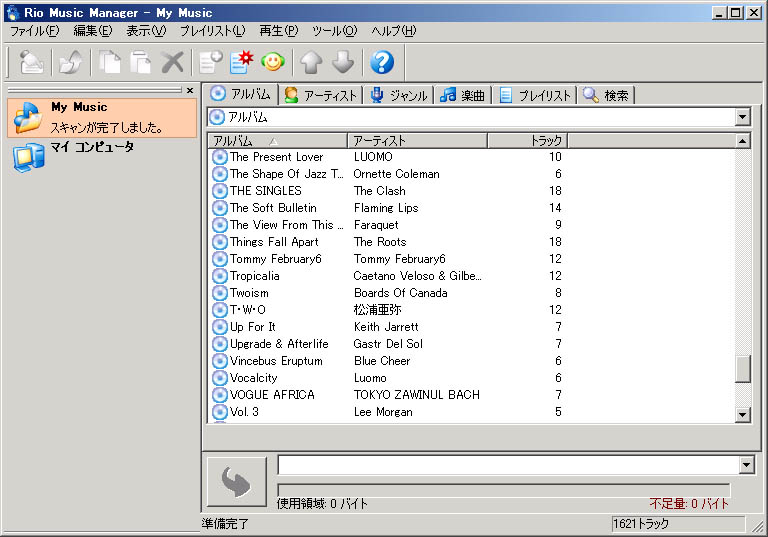Click artist Keith Jarrett
768x537 pixels.
386,327
